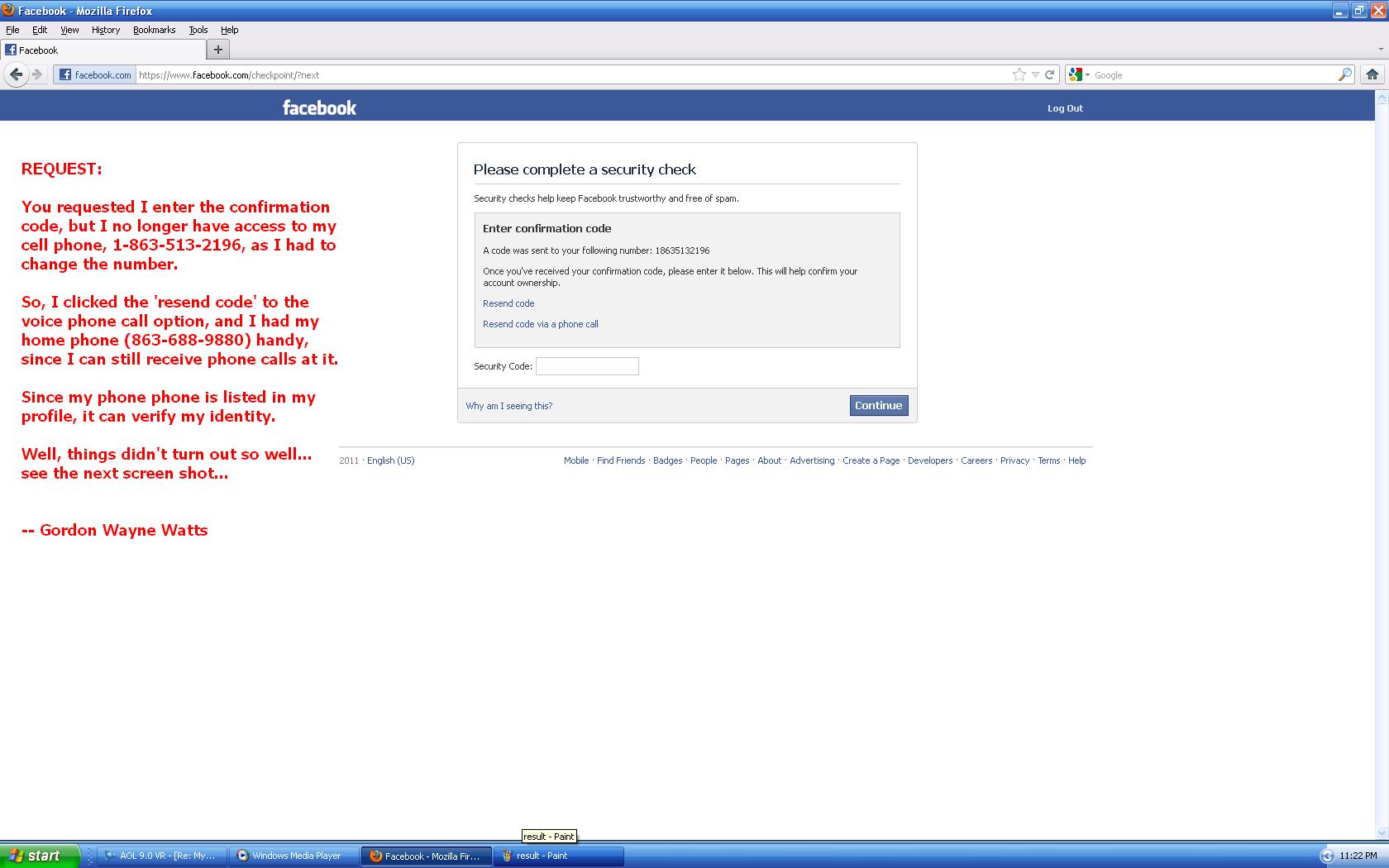
Task: Open the Edit menu
Action: 40,30
